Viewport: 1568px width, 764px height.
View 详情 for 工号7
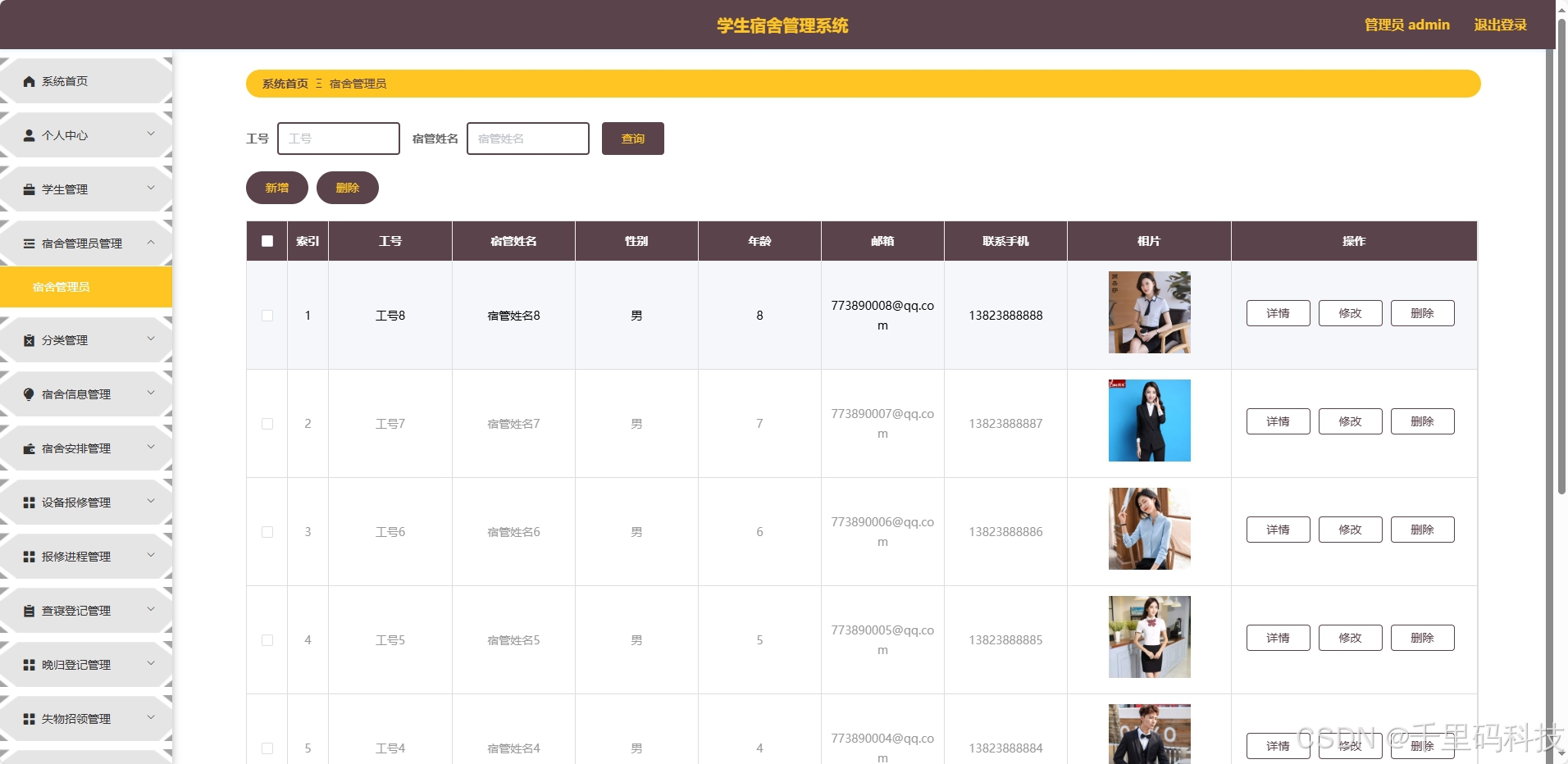[1279, 421]
